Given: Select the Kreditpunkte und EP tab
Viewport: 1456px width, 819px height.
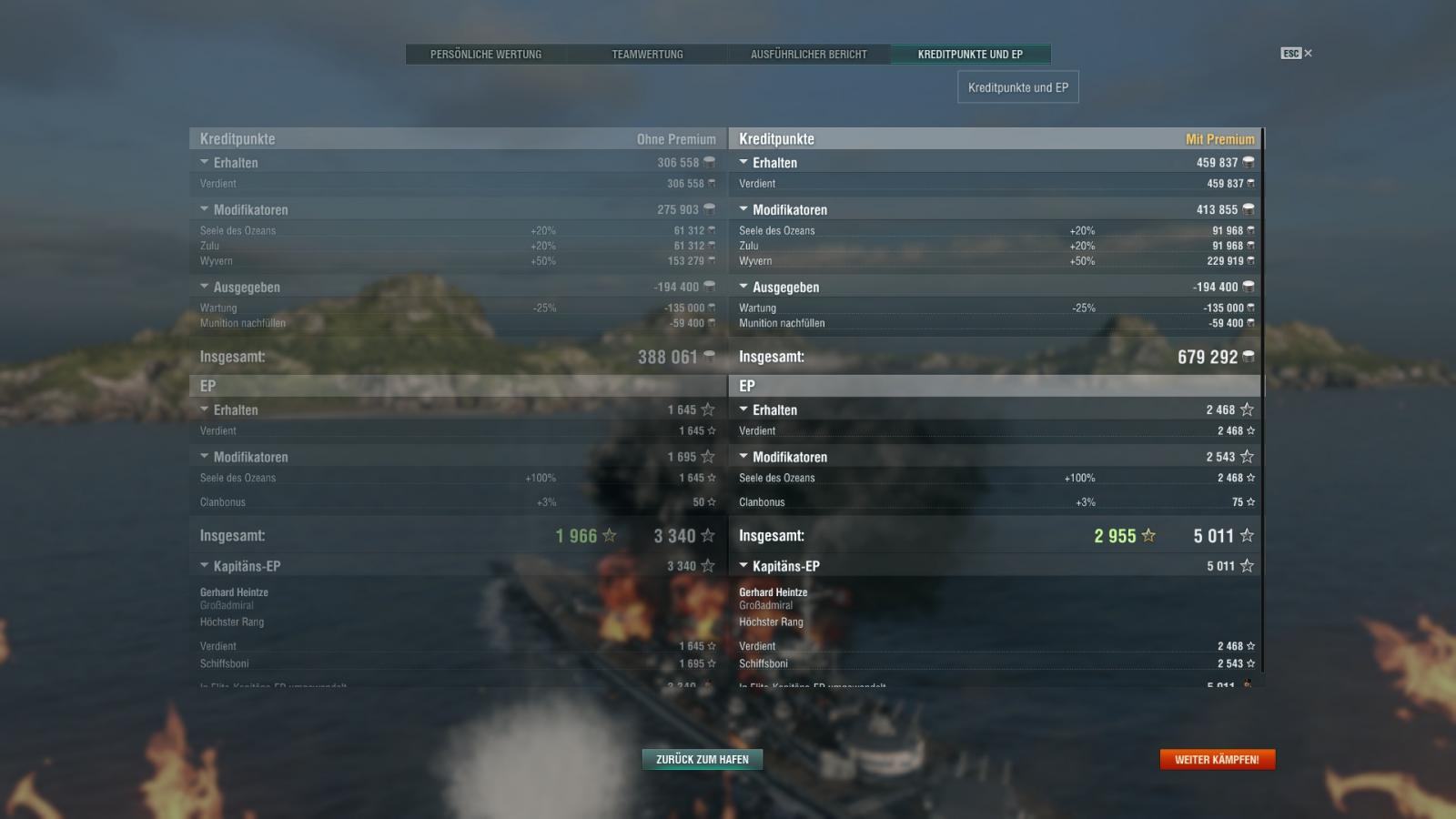Looking at the screenshot, I should [x=970, y=55].
